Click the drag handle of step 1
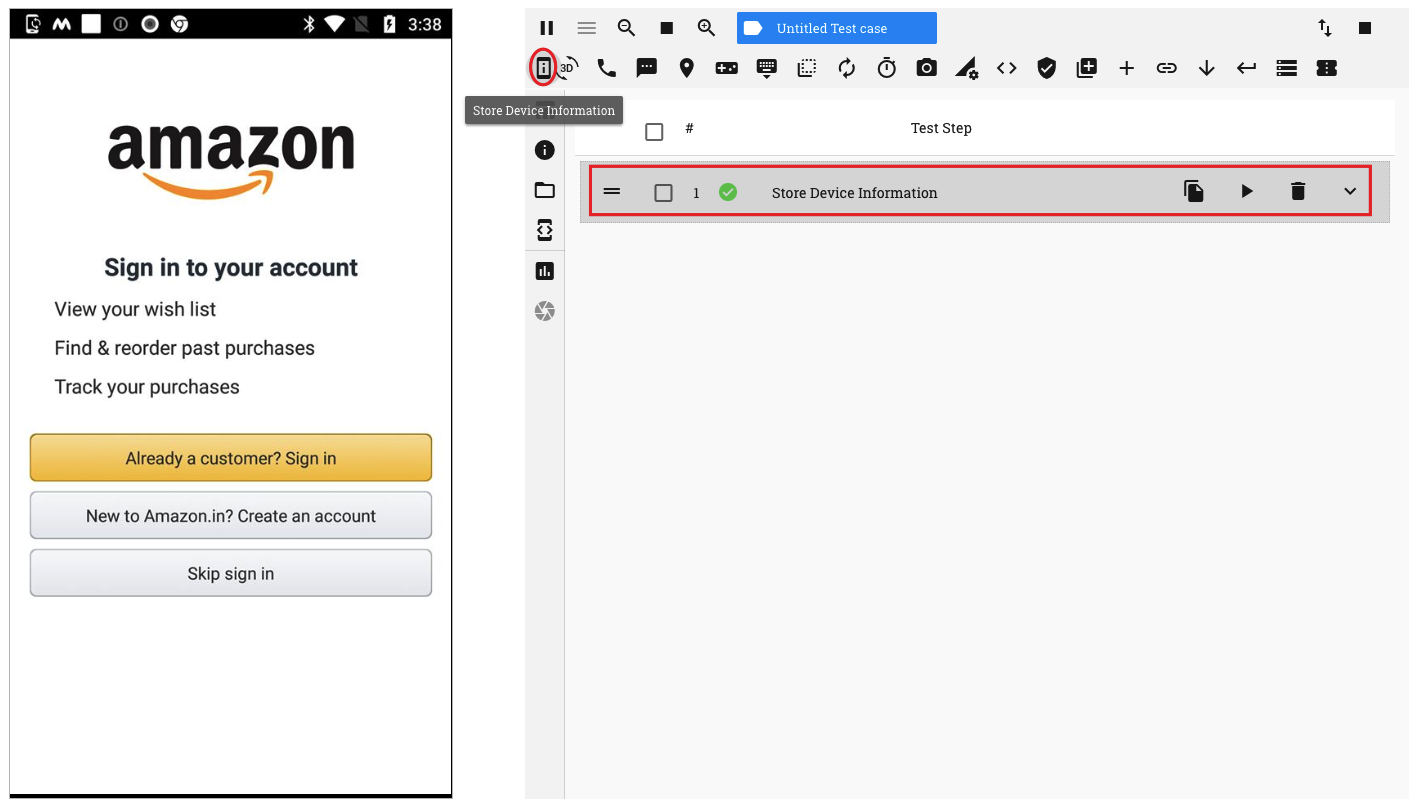This screenshot has width=1416, height=804. (612, 191)
